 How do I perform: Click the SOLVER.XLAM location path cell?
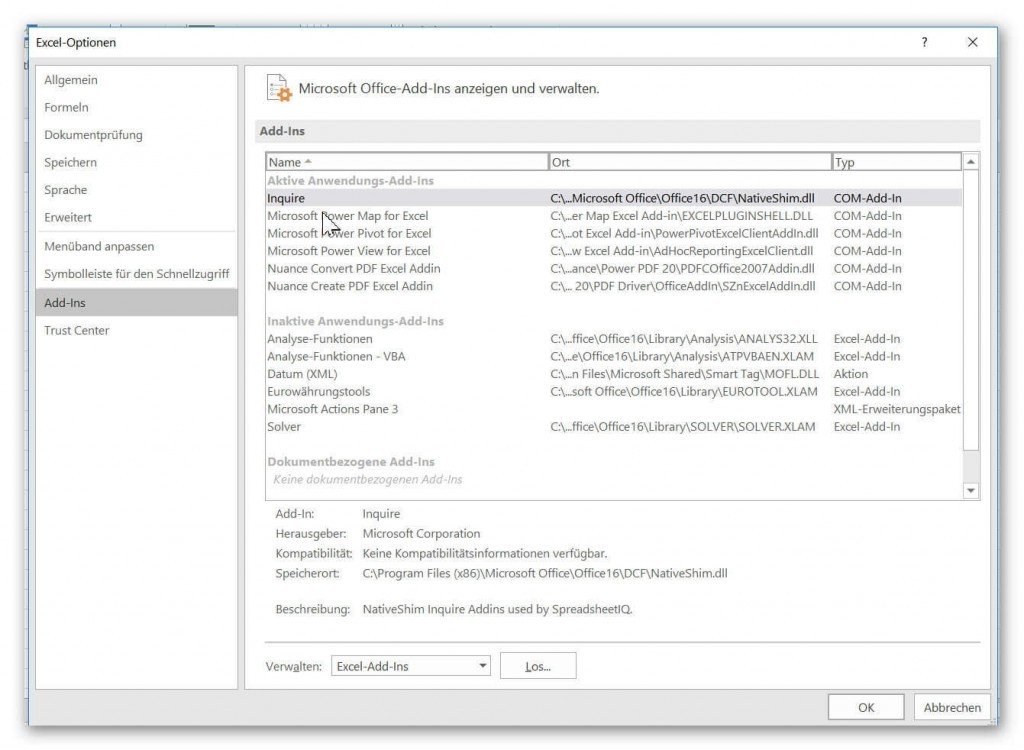click(x=682, y=427)
